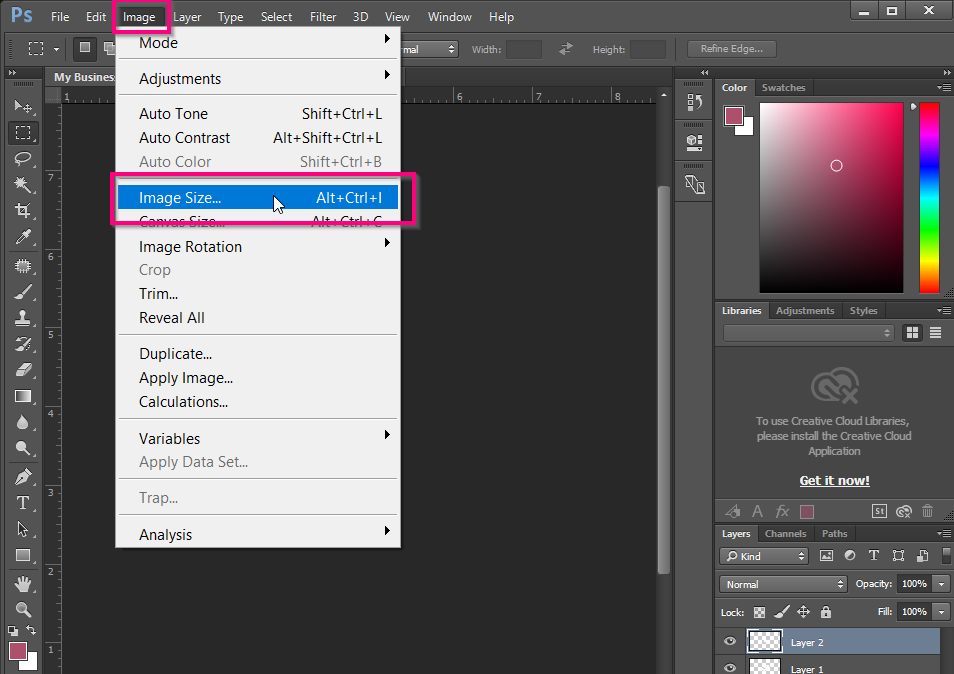Select the Horizontal Type tool
The width and height of the screenshot is (954, 674).
click(24, 503)
